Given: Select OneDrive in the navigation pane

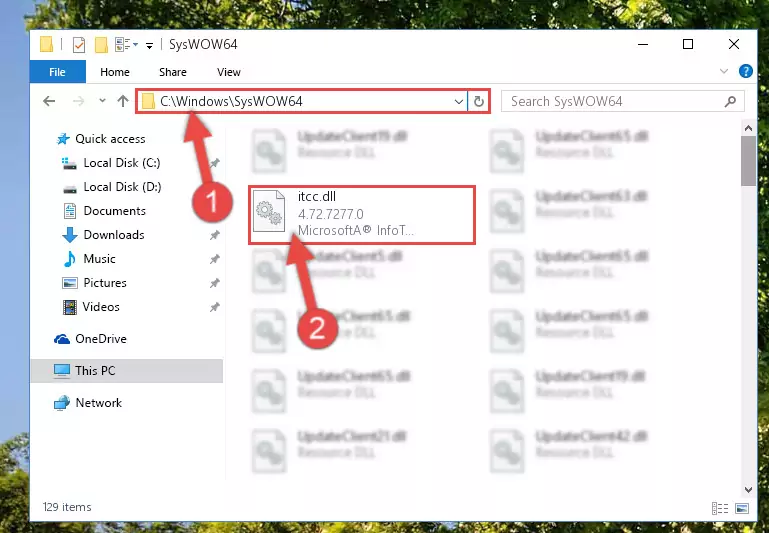Looking at the screenshot, I should pos(101,339).
